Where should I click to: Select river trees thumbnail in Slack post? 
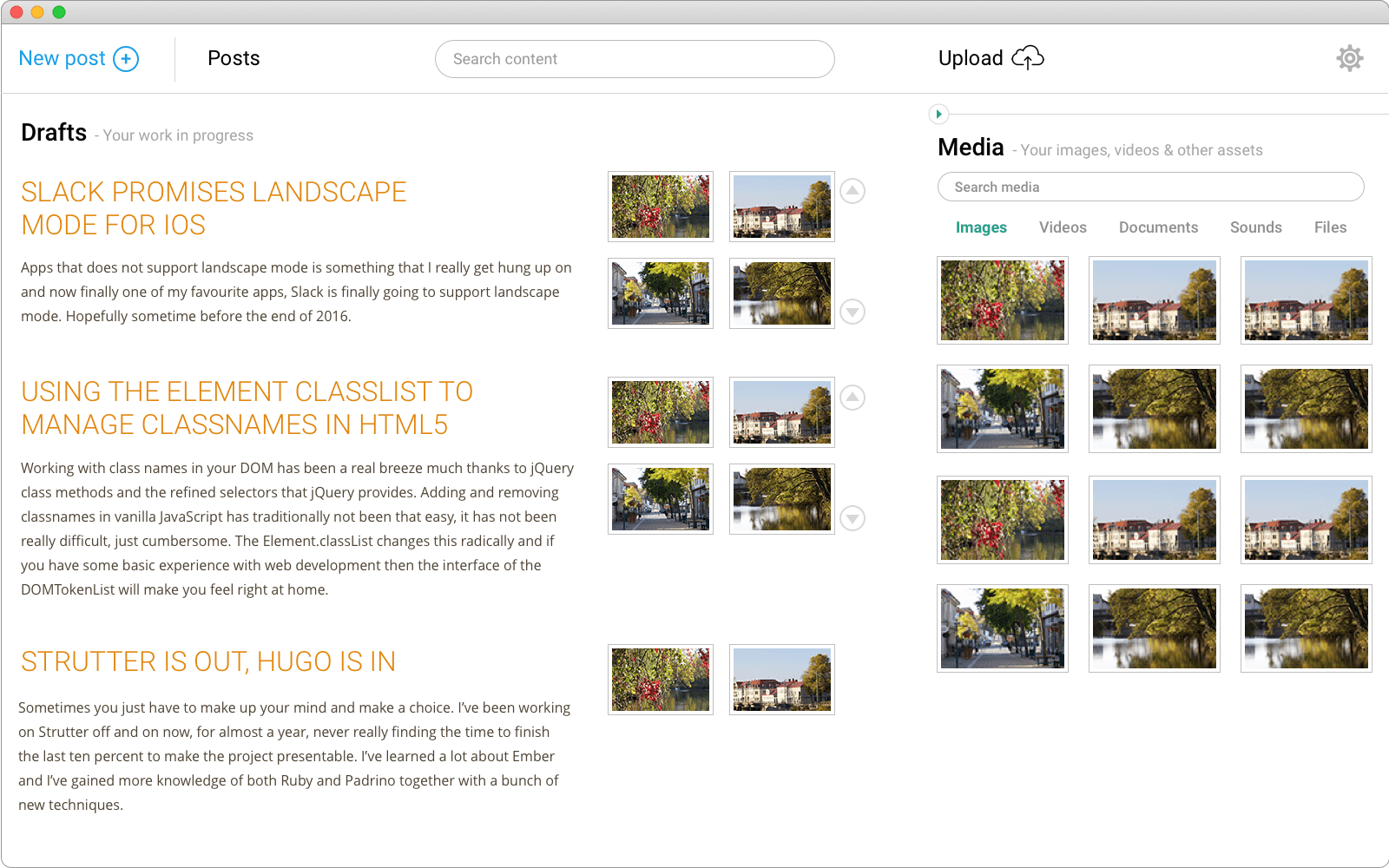[782, 293]
